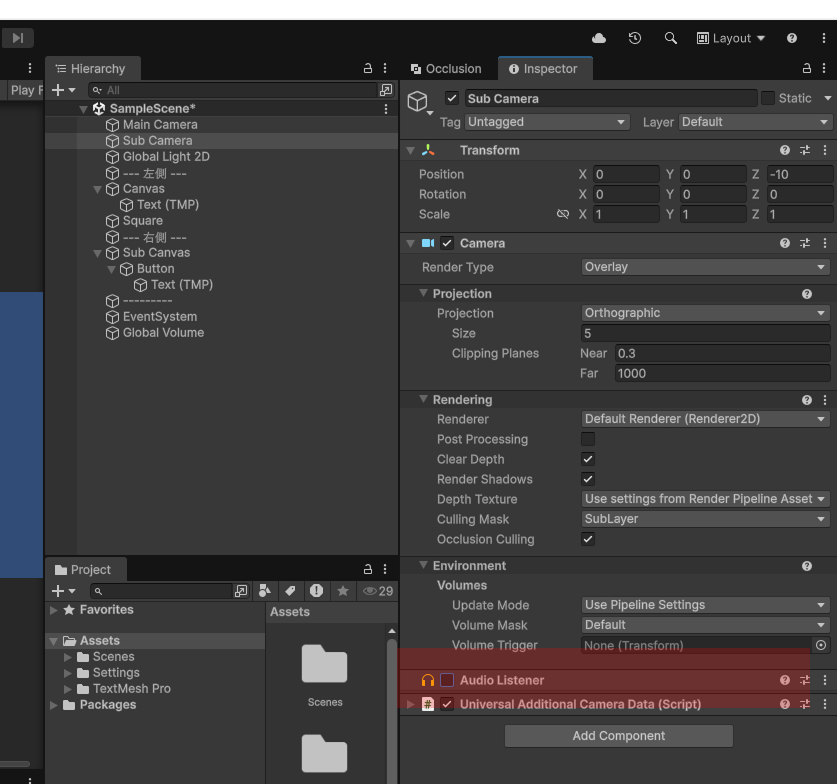Click Volume Trigger object picker icon
This screenshot has width=837, height=784.
coord(821,645)
